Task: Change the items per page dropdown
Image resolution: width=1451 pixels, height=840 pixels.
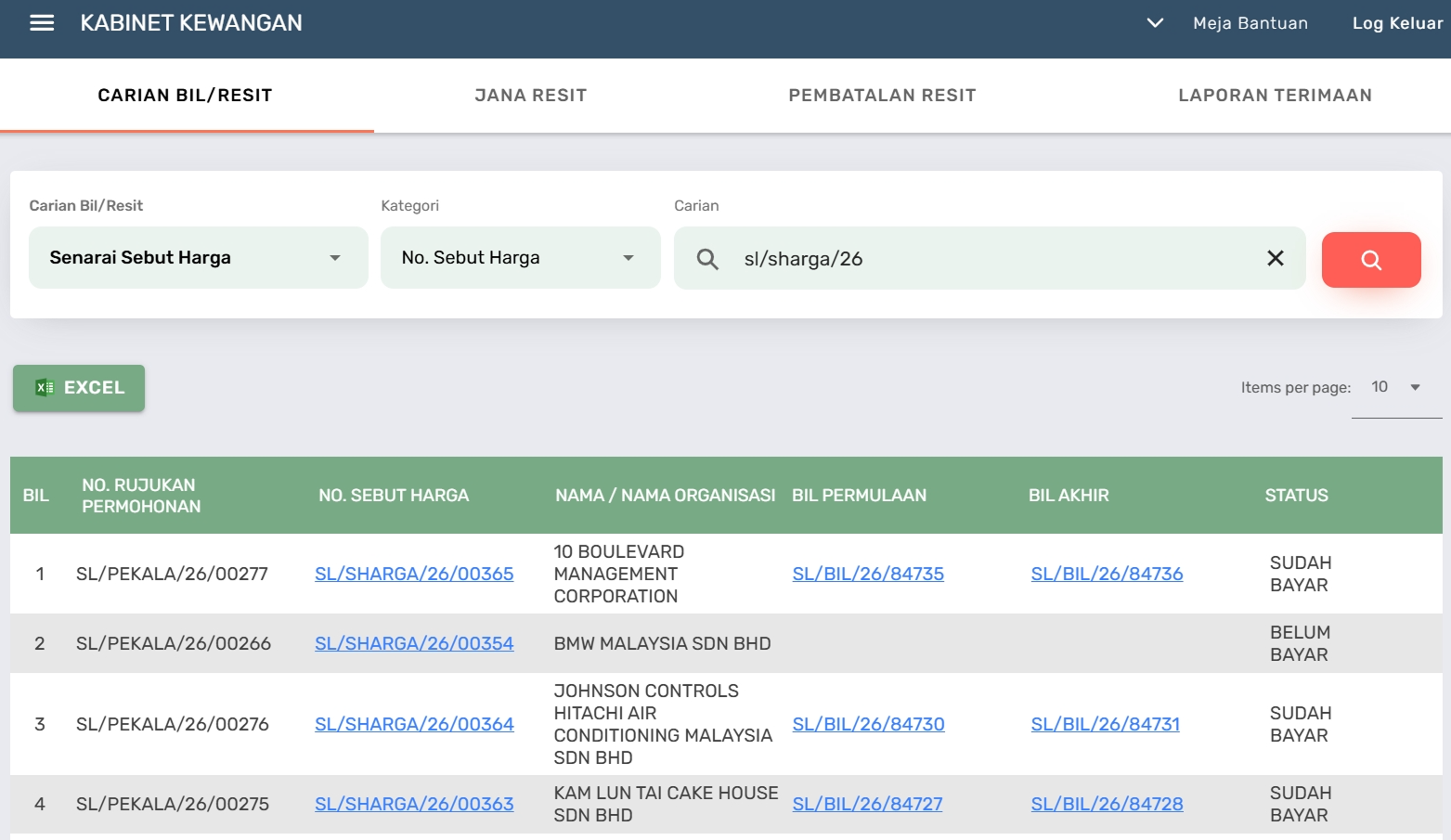Action: coord(1396,387)
